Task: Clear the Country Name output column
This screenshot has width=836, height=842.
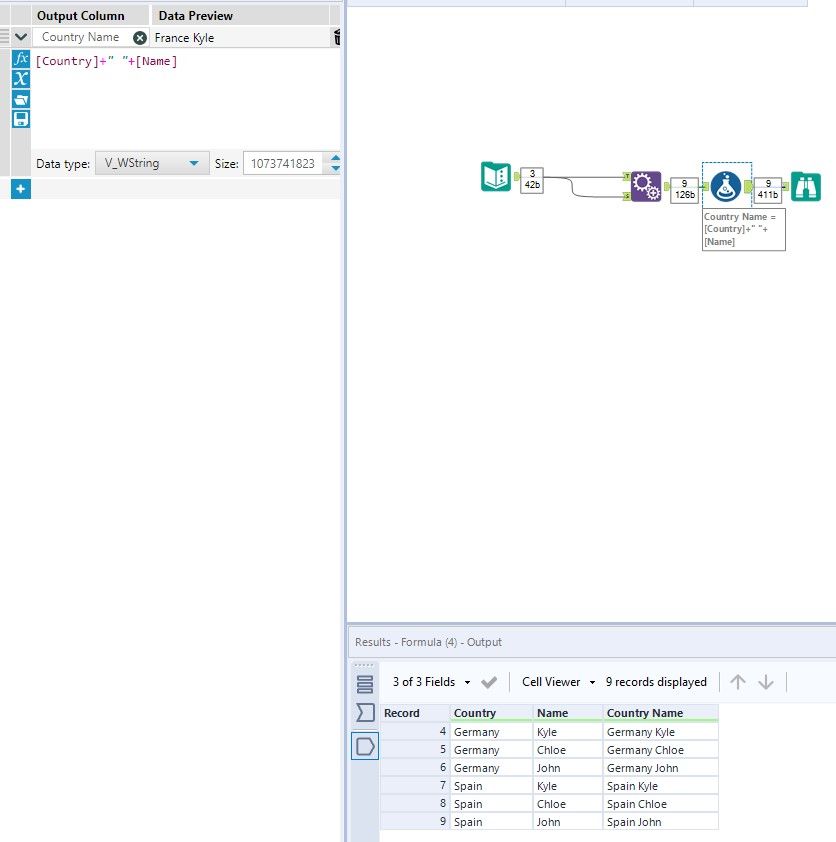Action: coord(140,38)
